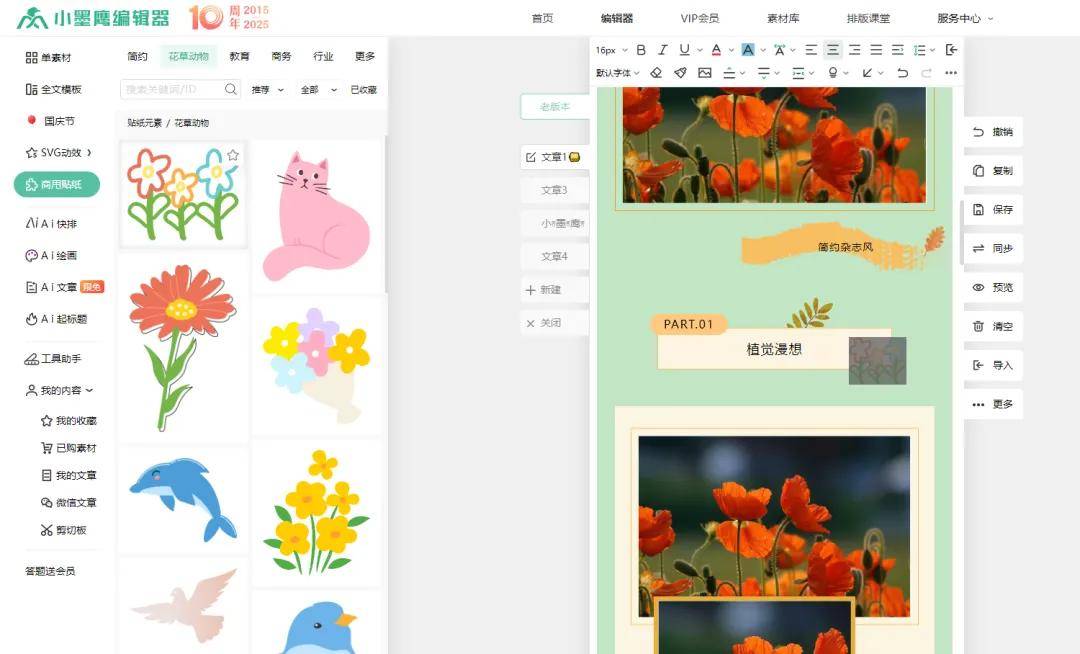Apply italic formatting from the toolbar
1080x654 pixels.
[662, 50]
